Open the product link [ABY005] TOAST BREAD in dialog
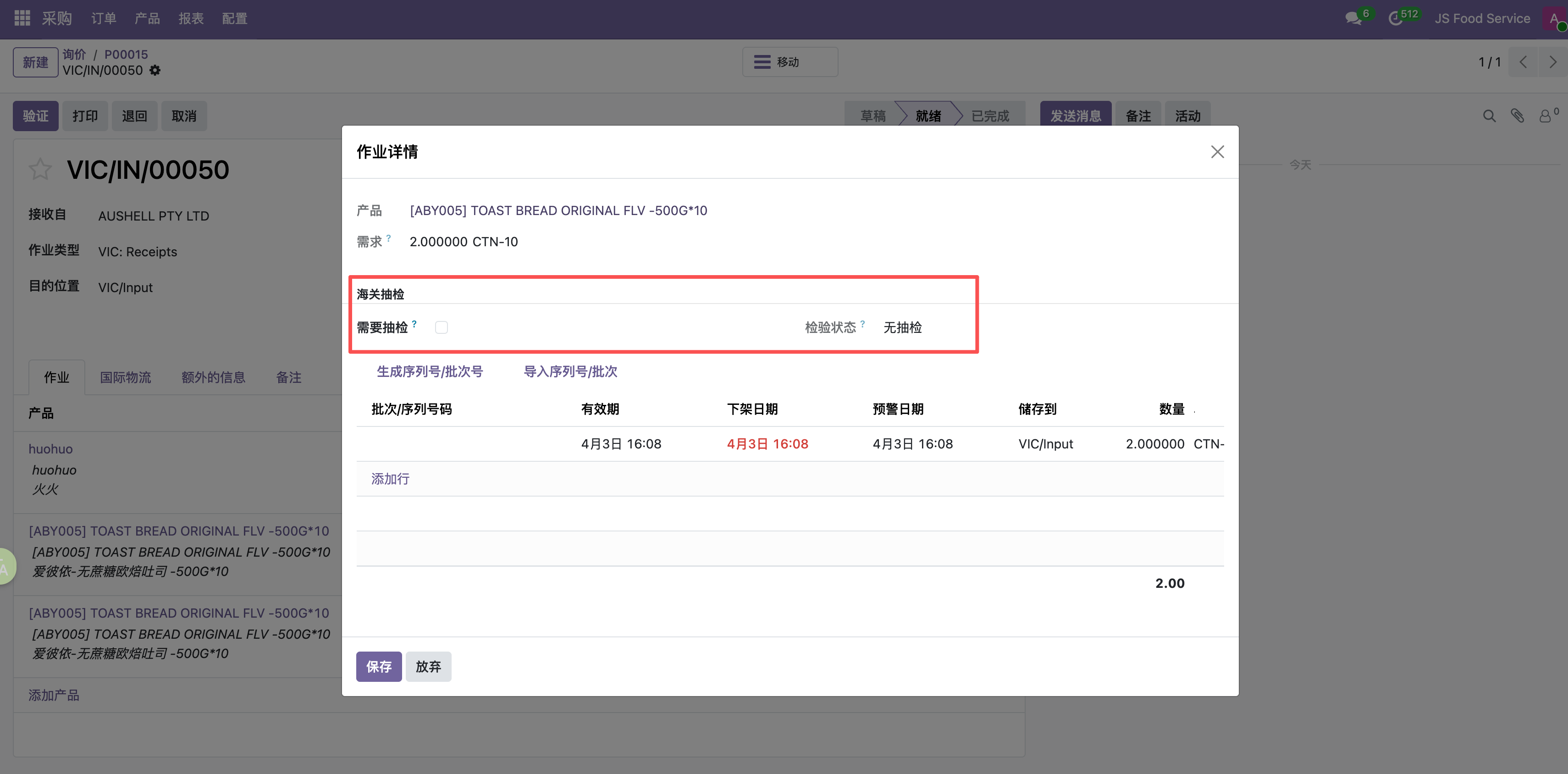This screenshot has width=1568, height=774. tap(558, 211)
